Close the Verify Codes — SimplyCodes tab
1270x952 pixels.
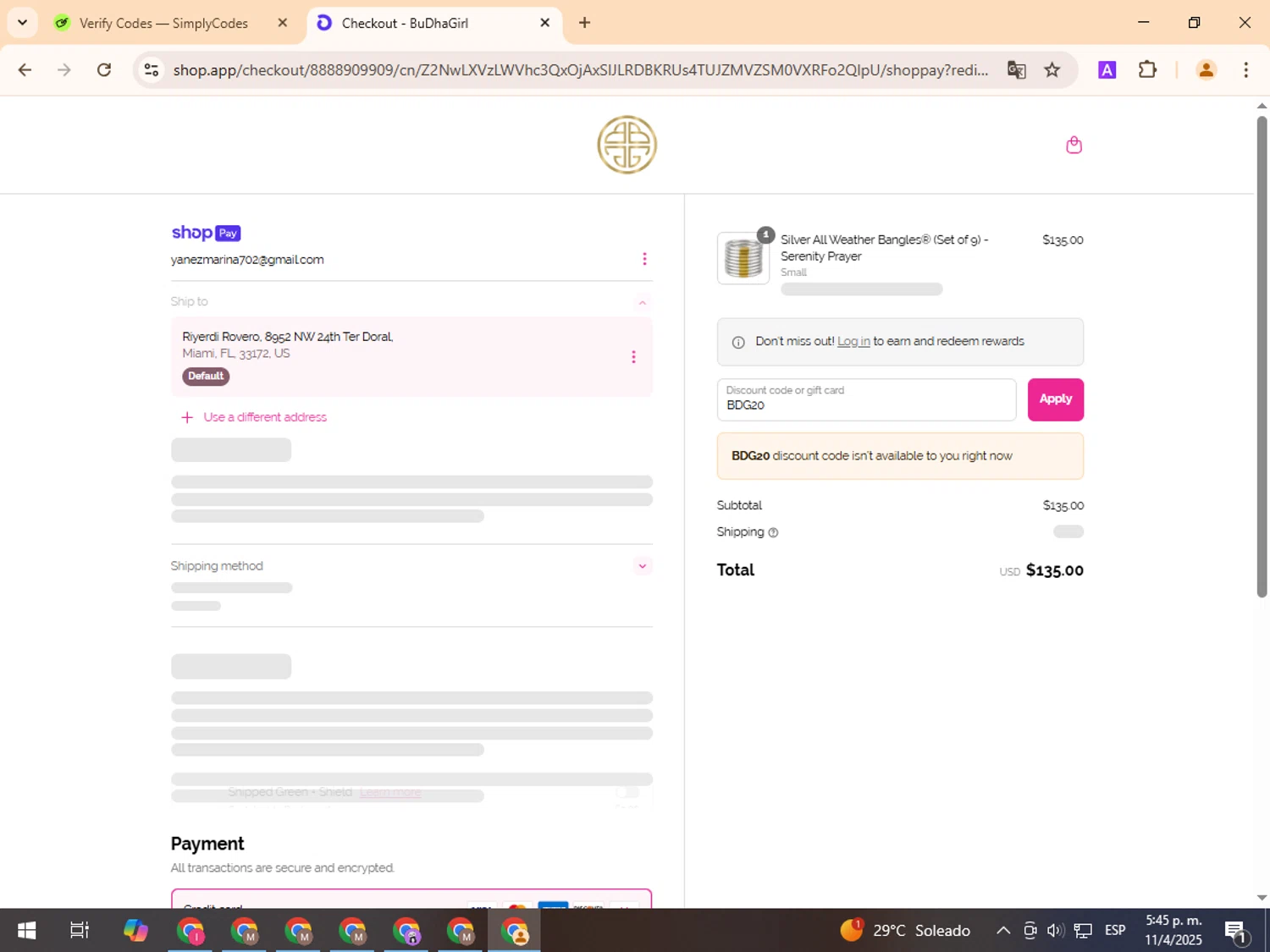[283, 23]
